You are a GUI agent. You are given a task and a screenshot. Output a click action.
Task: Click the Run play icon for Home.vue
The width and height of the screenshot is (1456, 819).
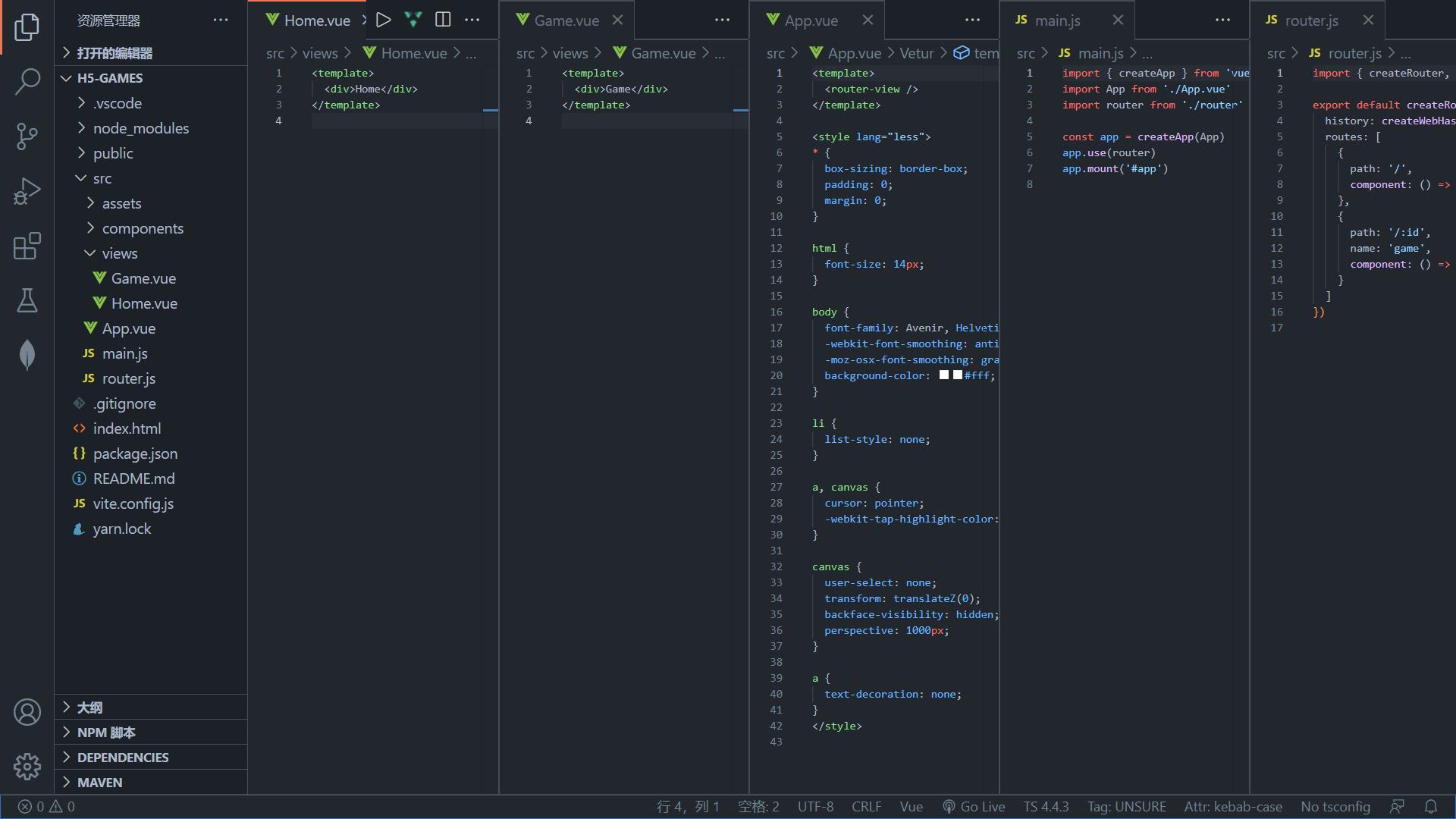tap(384, 20)
